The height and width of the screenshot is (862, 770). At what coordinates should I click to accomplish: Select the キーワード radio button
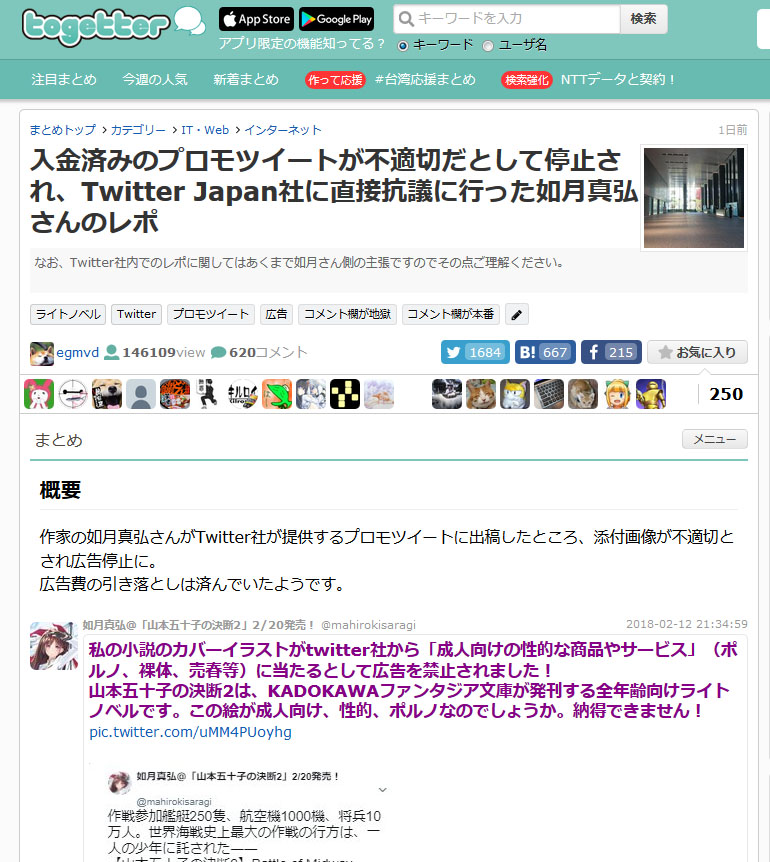pyautogui.click(x=403, y=45)
